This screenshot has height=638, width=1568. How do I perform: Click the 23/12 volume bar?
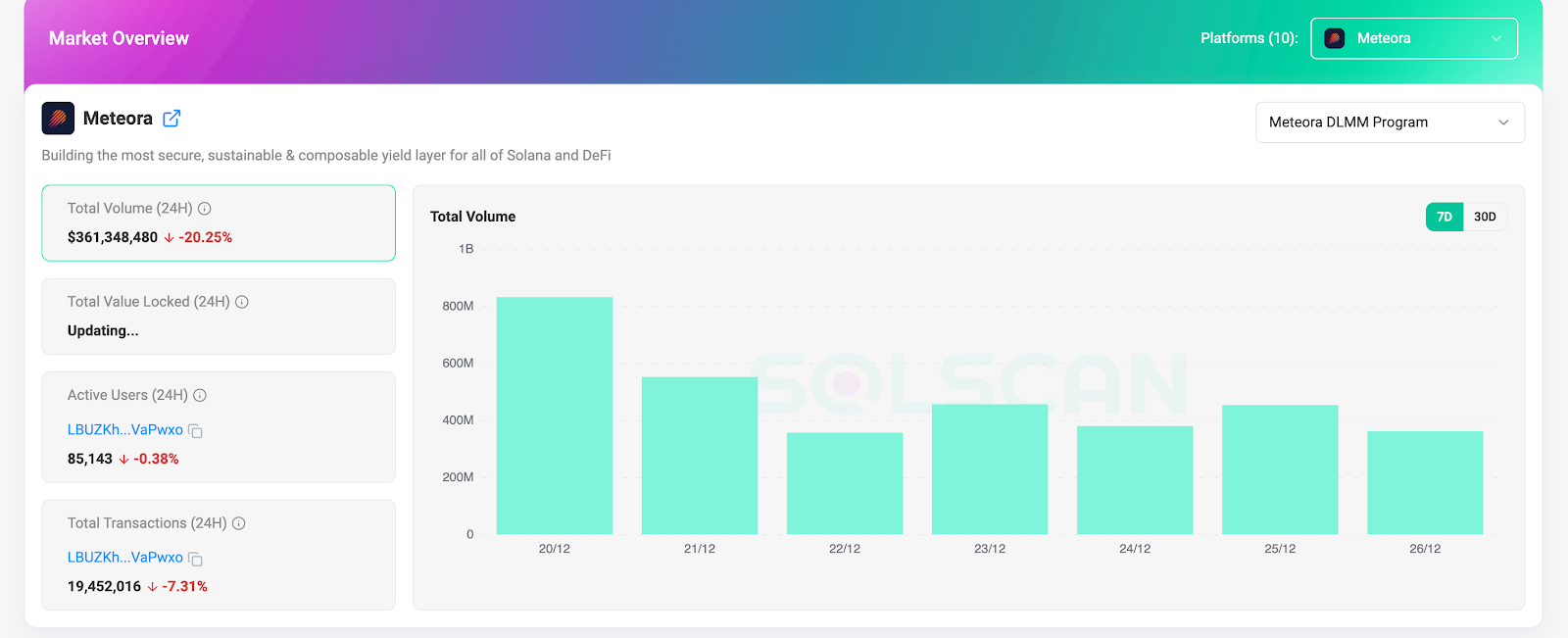click(990, 469)
